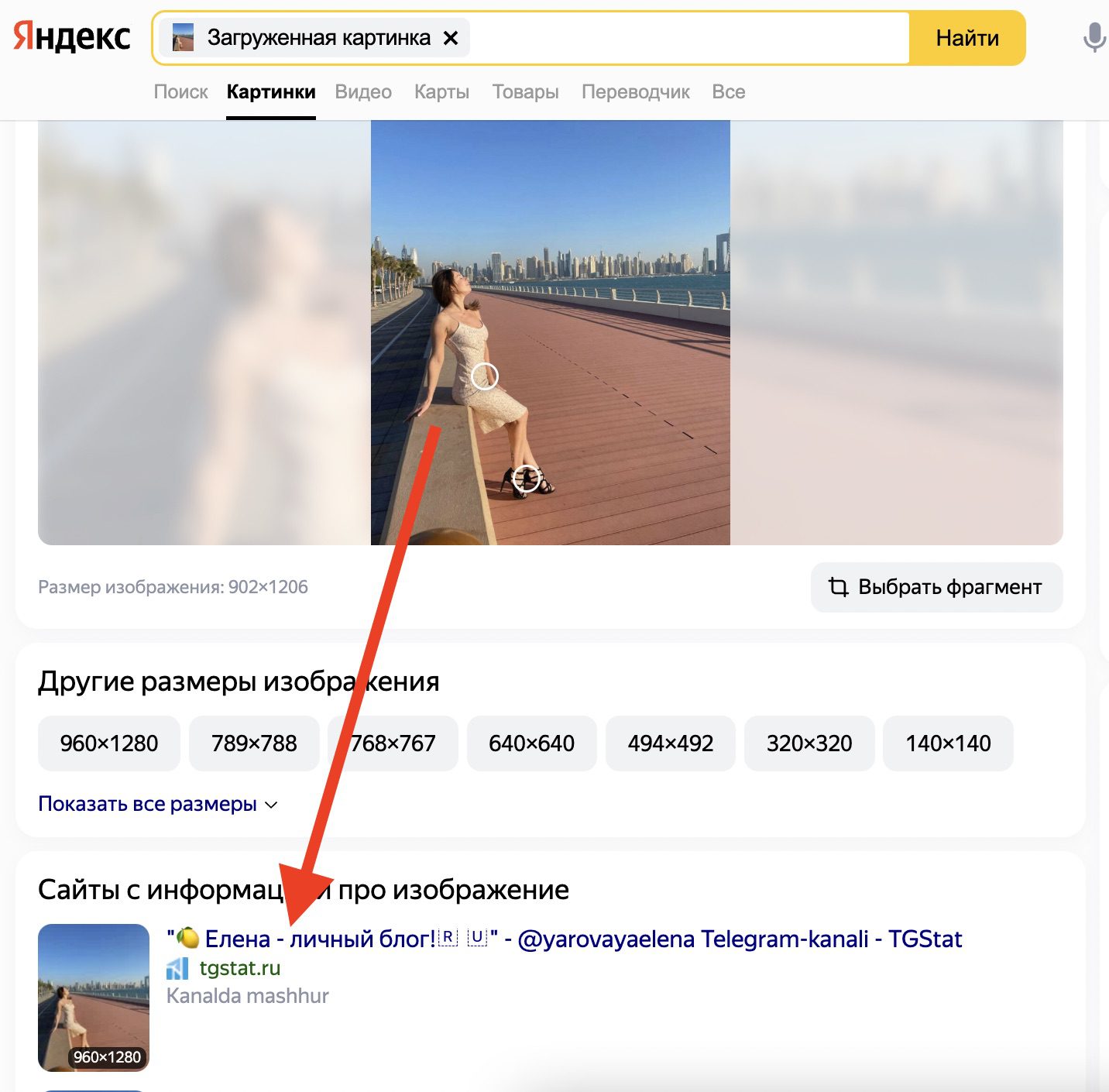Click the Выбрать фрагмент crop button
Screen dimensions: 1109x1092
click(936, 587)
